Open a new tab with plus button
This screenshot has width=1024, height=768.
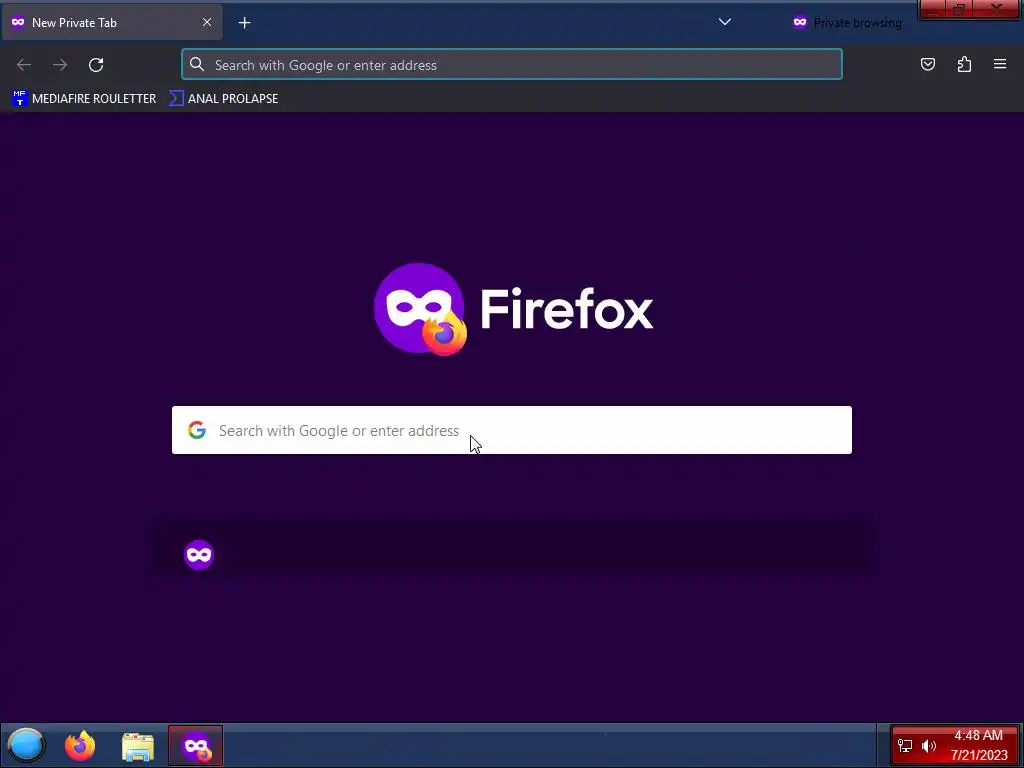(x=244, y=23)
